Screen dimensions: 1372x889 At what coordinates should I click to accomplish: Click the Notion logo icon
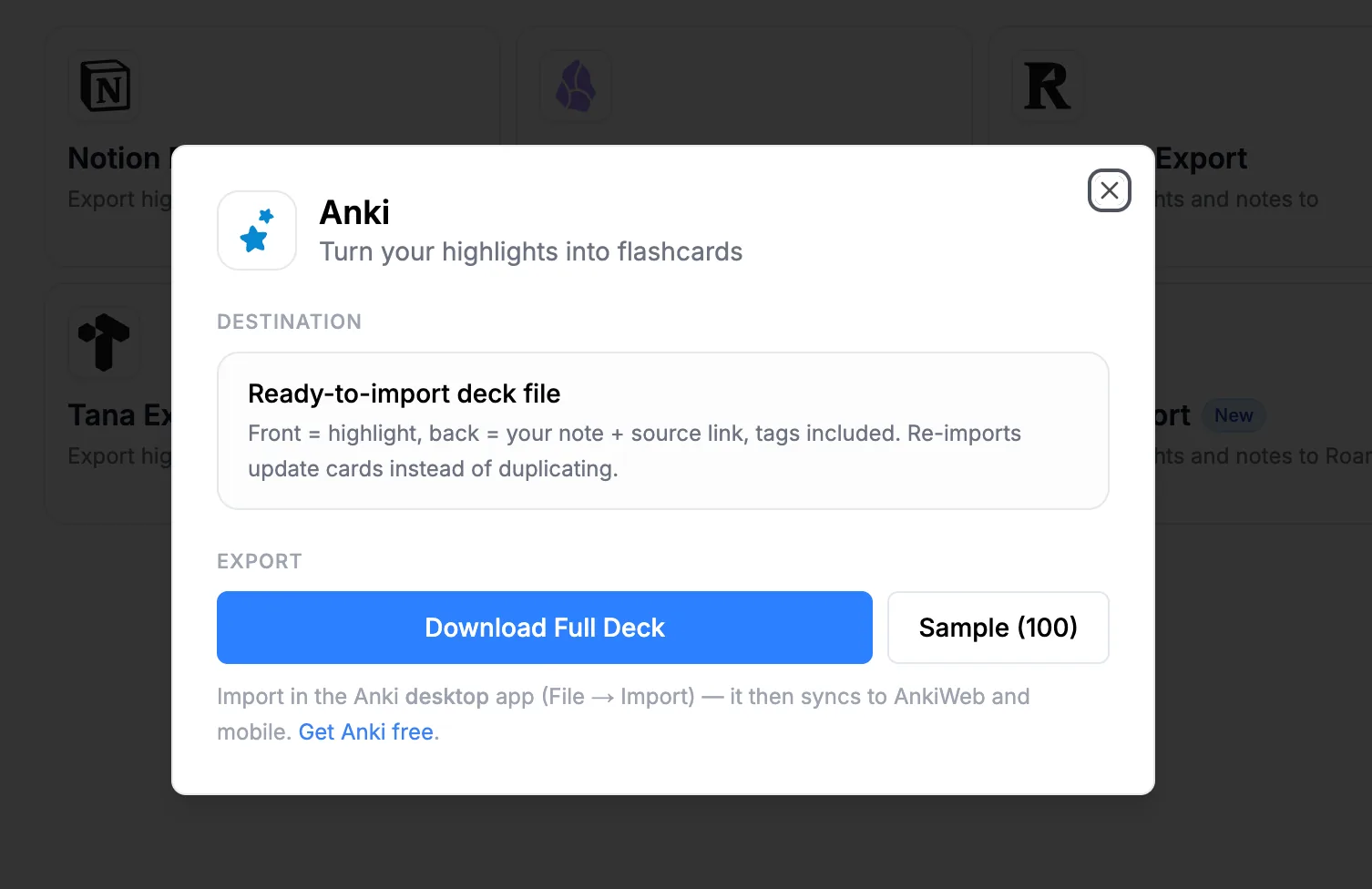(105, 87)
